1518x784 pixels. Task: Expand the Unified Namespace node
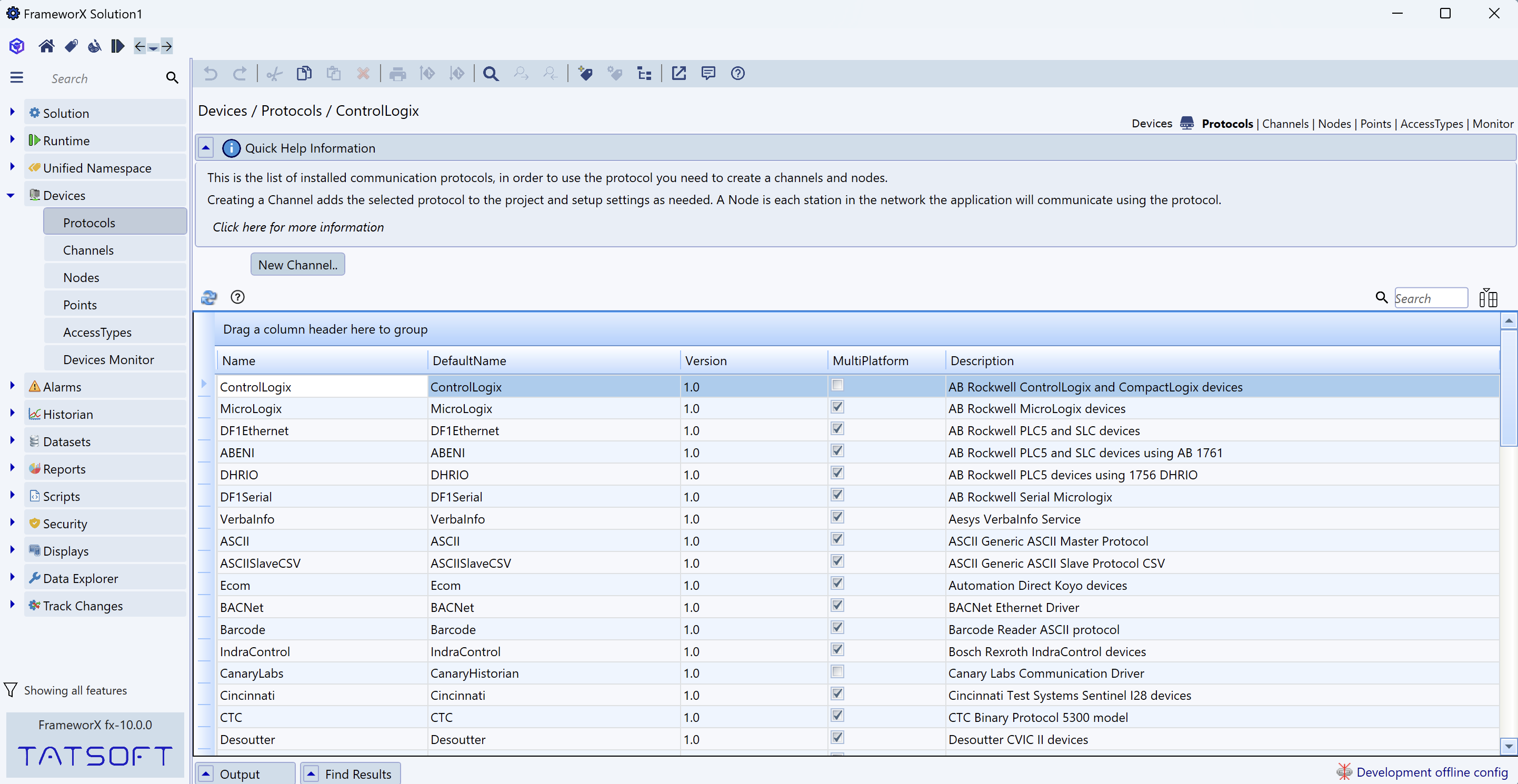pos(12,167)
